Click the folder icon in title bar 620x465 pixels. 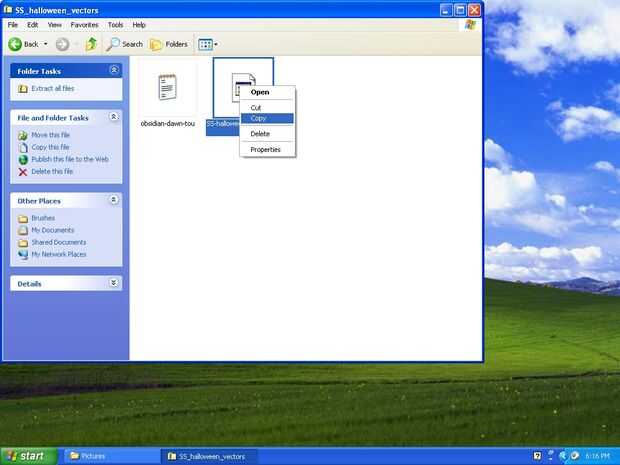pyautogui.click(x=8, y=9)
